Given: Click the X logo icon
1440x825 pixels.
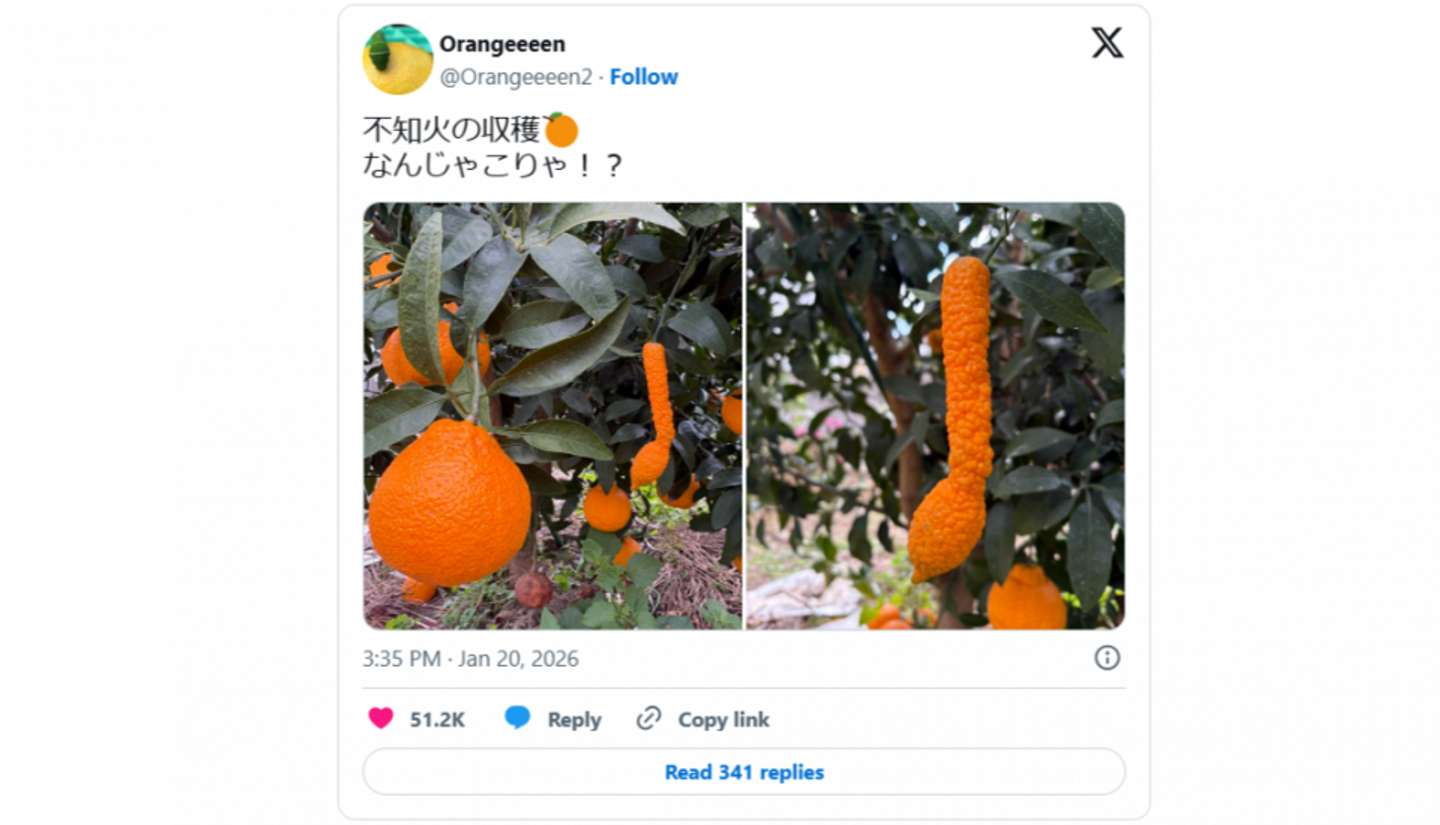Looking at the screenshot, I should click(x=1107, y=43).
